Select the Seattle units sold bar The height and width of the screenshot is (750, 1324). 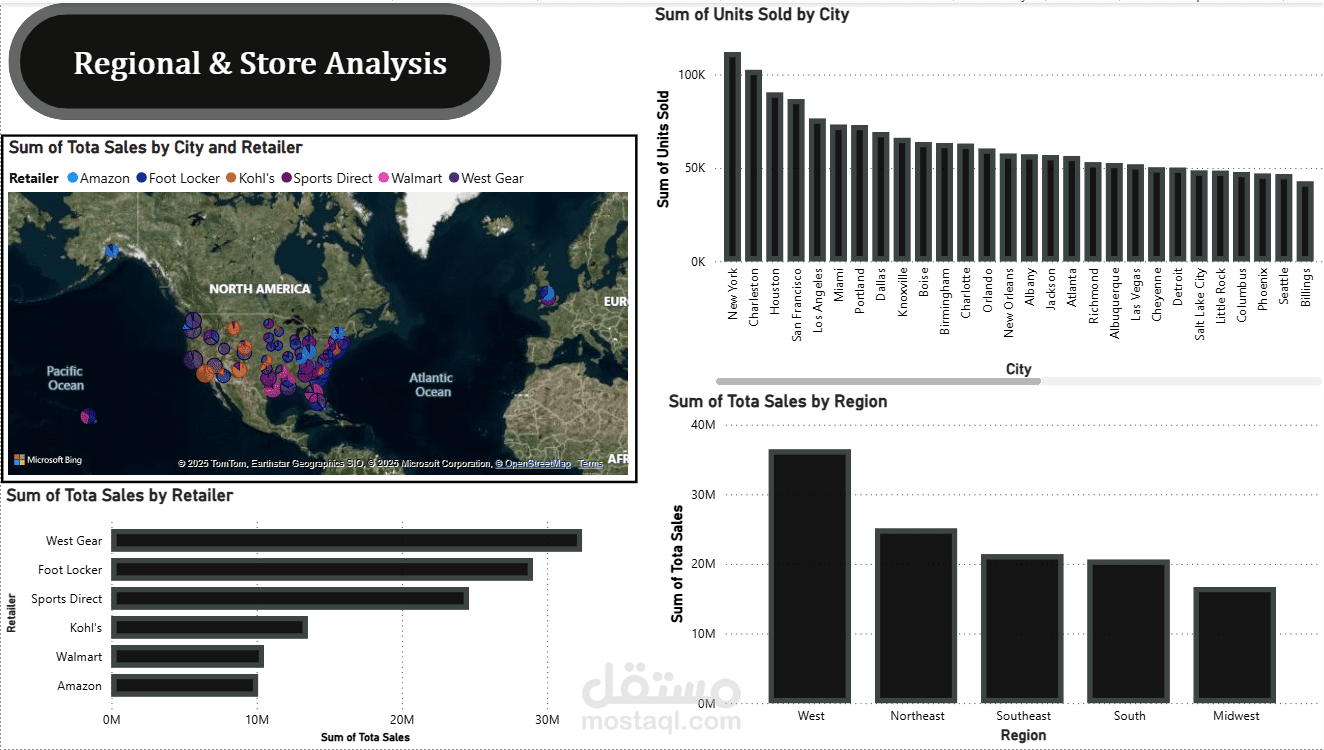point(1284,218)
